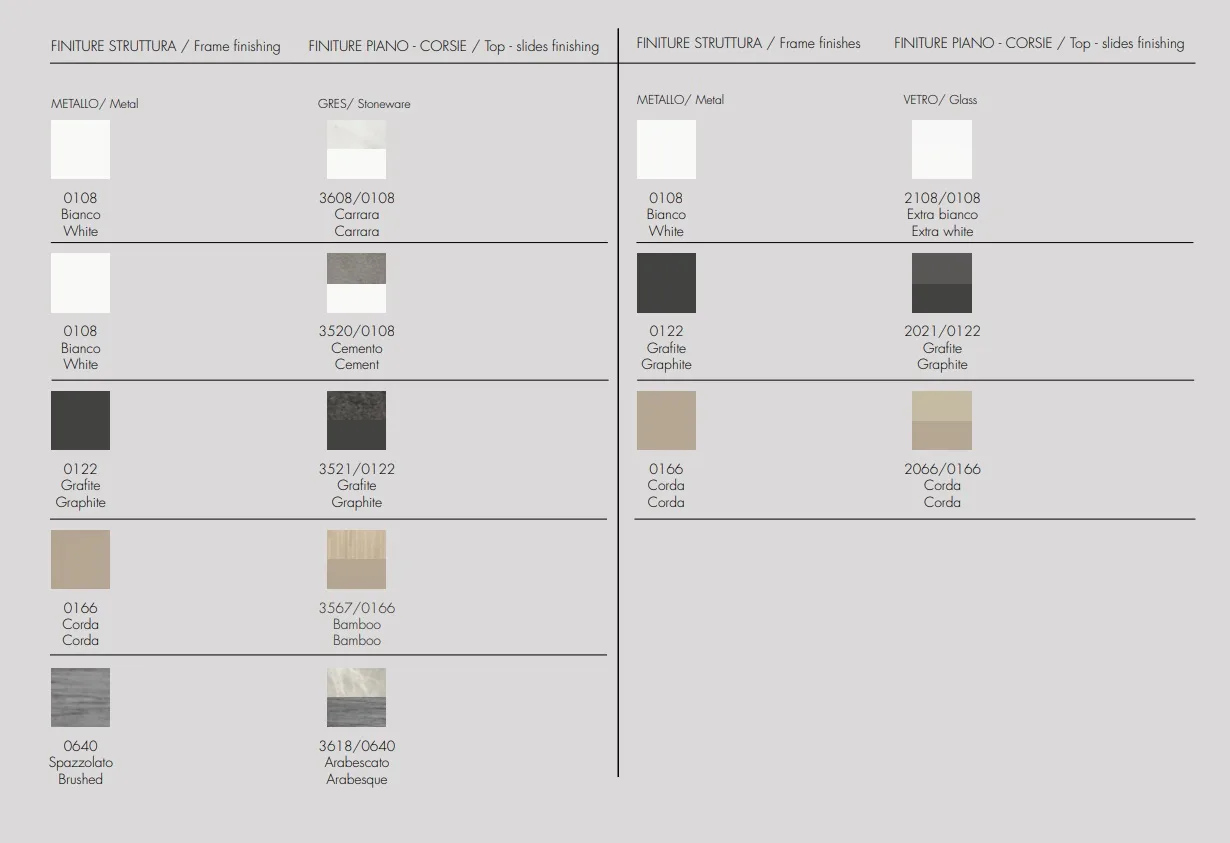Image resolution: width=1230 pixels, height=843 pixels.
Task: Select the 0640 Spazzolato brushed metal swatch
Action: pos(80,697)
